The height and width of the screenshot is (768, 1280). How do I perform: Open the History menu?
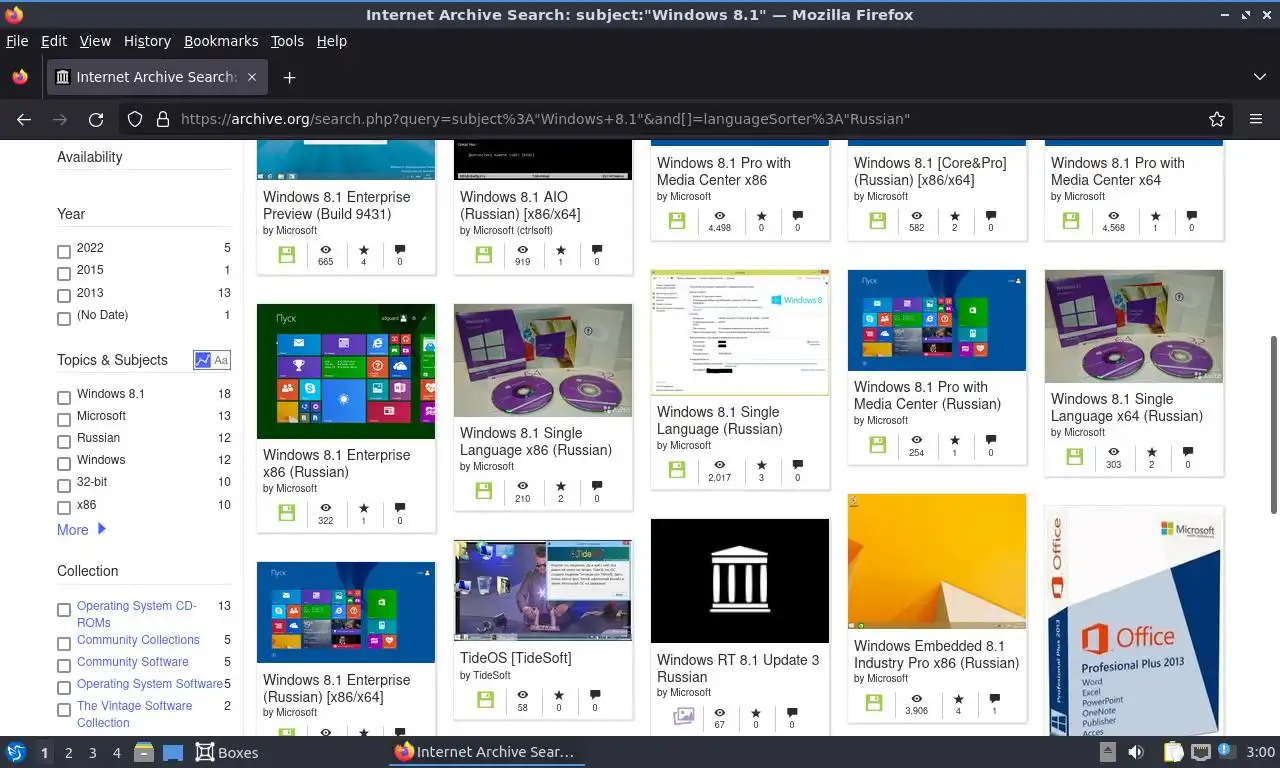(x=147, y=41)
